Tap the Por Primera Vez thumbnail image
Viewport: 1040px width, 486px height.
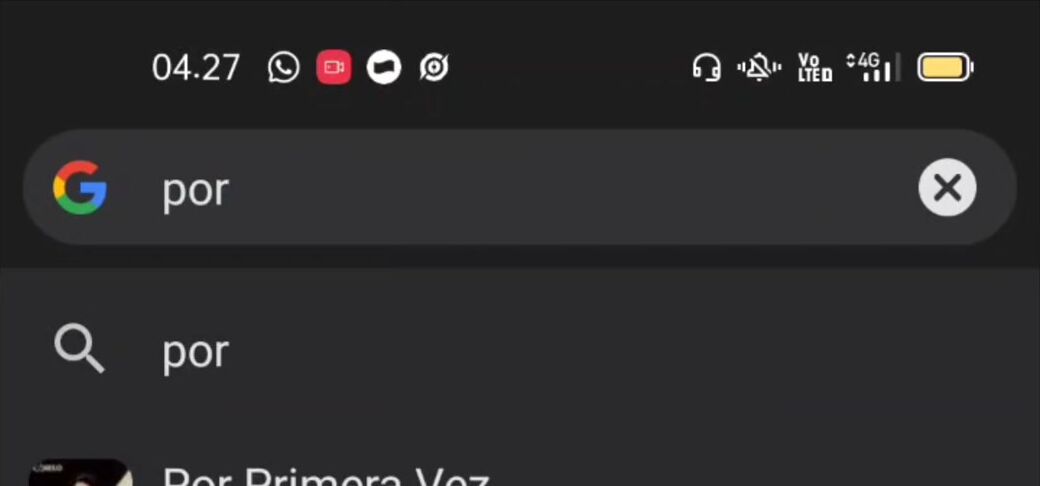(x=80, y=472)
